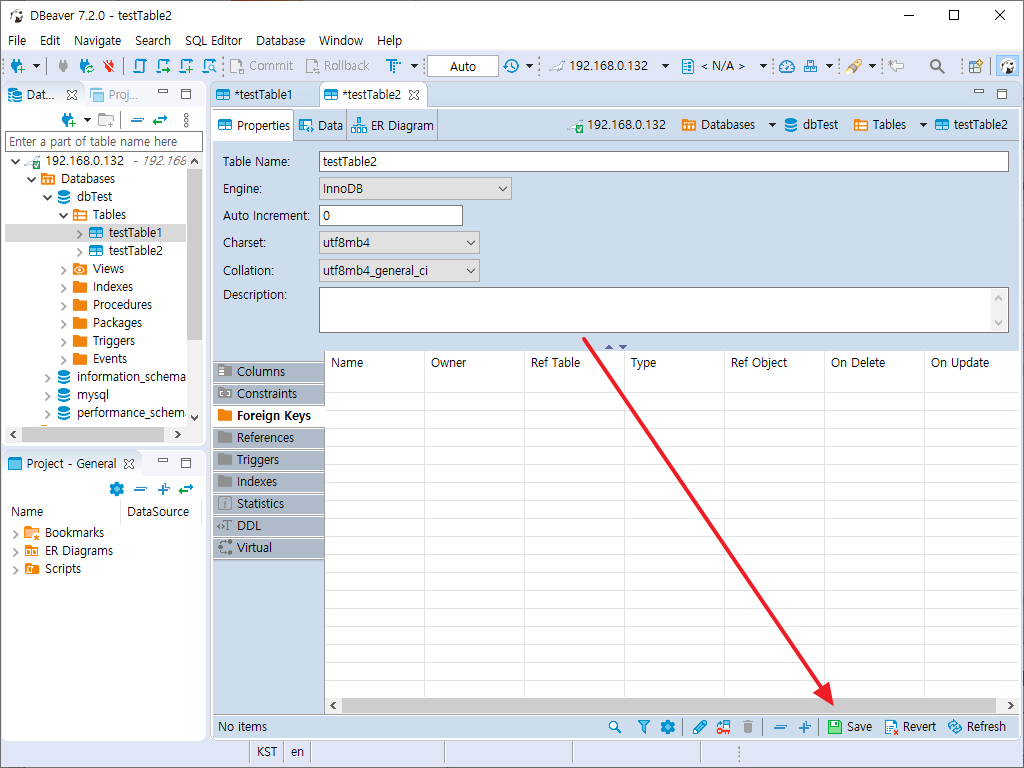Click the dbTest breadcrumb link
This screenshot has height=768, width=1024.
(811, 125)
